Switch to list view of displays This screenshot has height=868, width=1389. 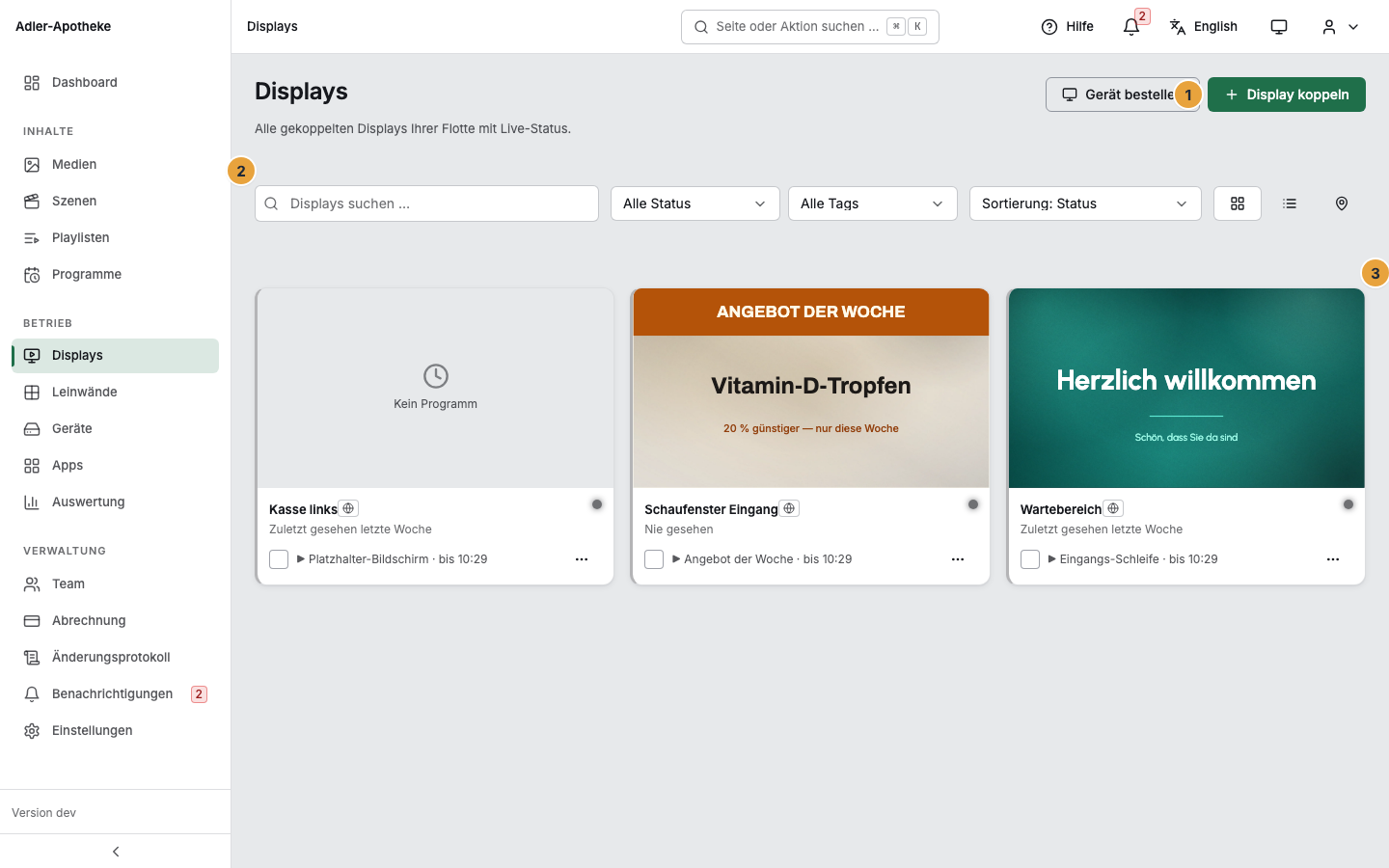1290,203
